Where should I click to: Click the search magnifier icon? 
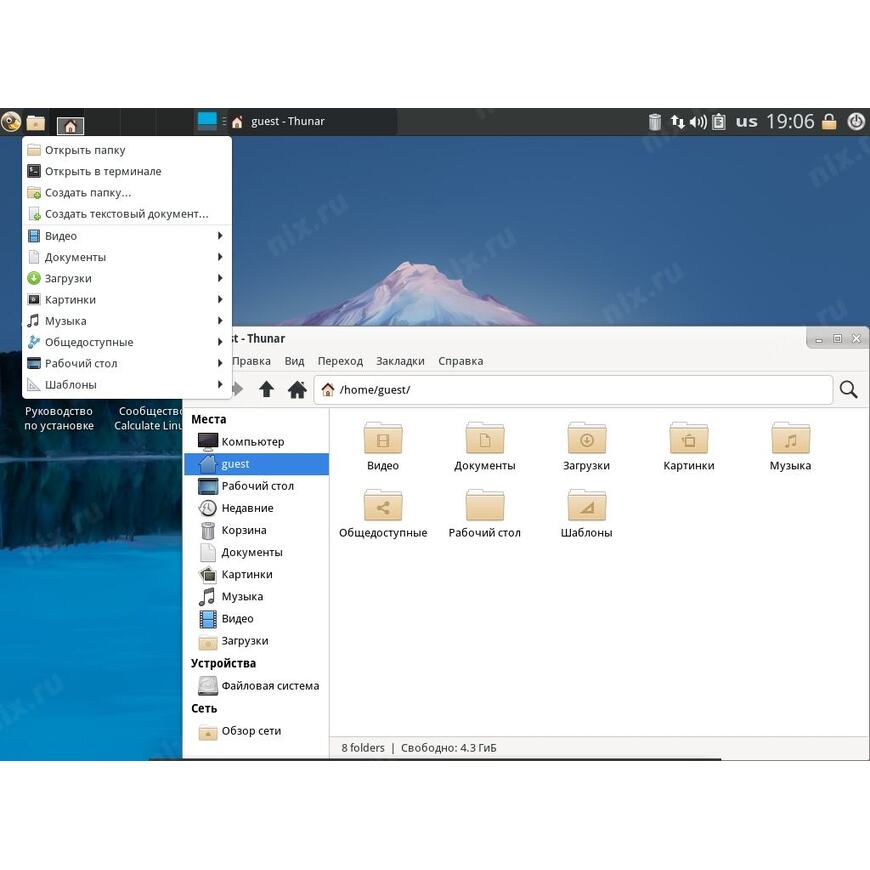pyautogui.click(x=848, y=389)
